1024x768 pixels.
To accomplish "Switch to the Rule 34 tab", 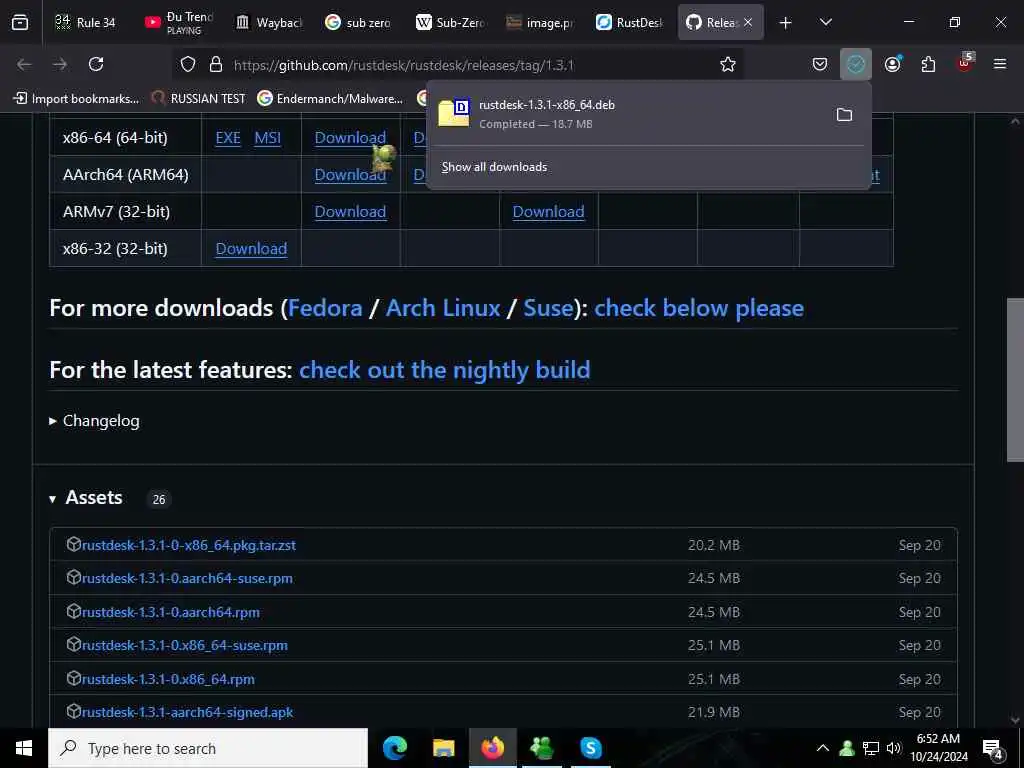I will pyautogui.click(x=86, y=22).
